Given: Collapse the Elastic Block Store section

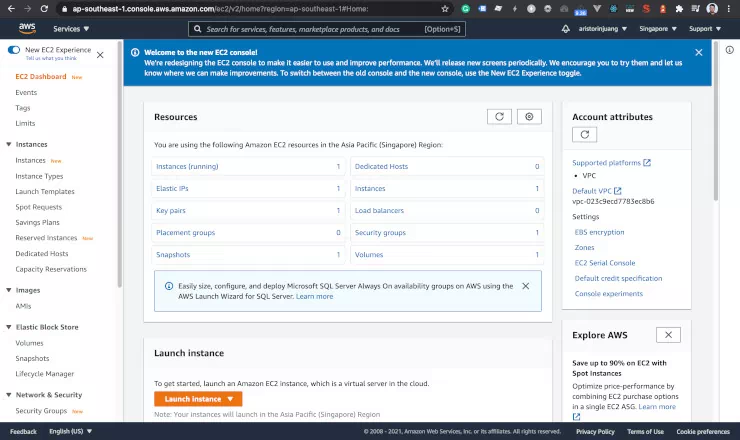Looking at the screenshot, I should (8, 327).
